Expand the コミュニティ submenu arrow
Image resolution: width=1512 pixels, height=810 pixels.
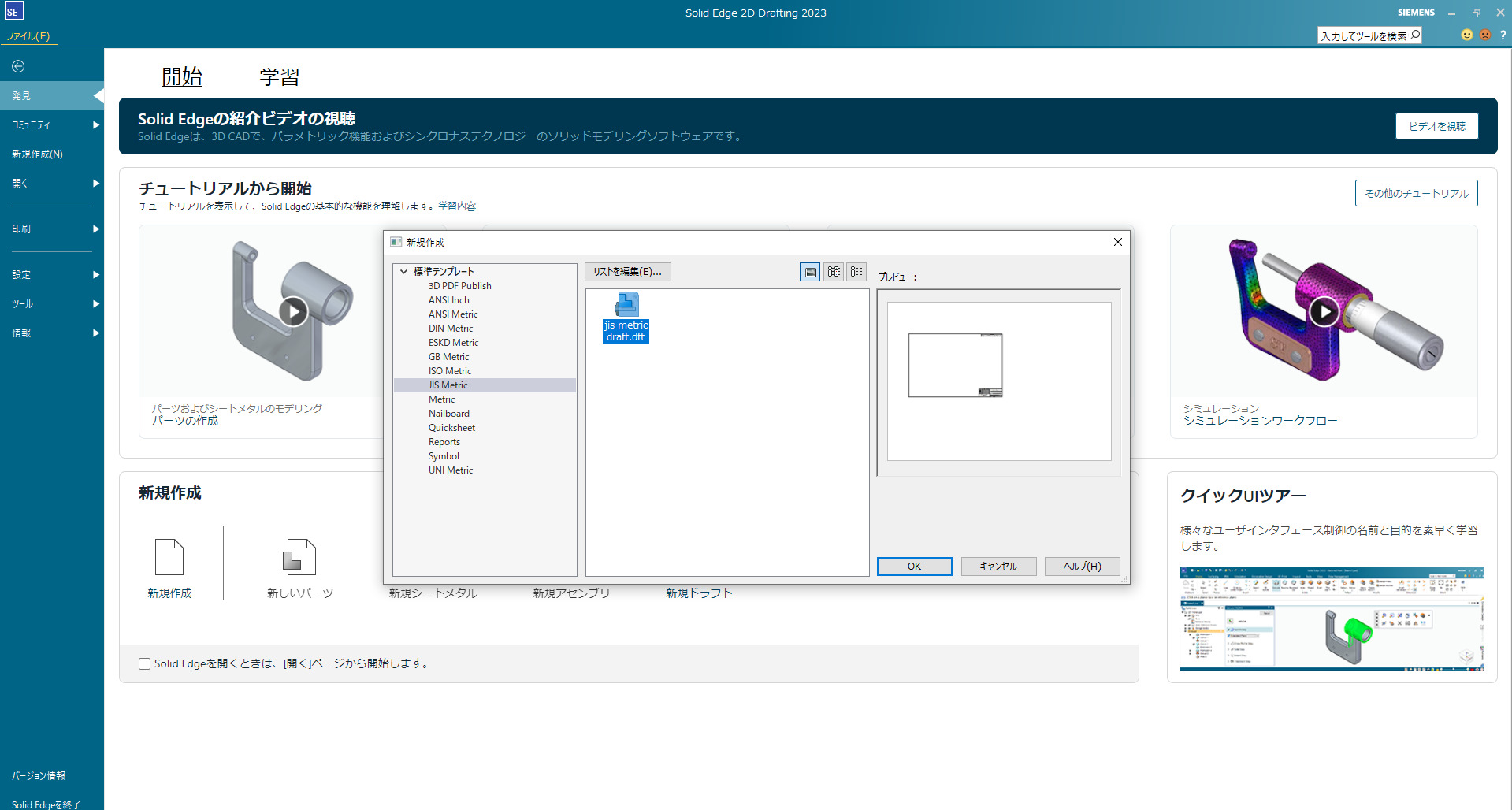click(x=96, y=124)
